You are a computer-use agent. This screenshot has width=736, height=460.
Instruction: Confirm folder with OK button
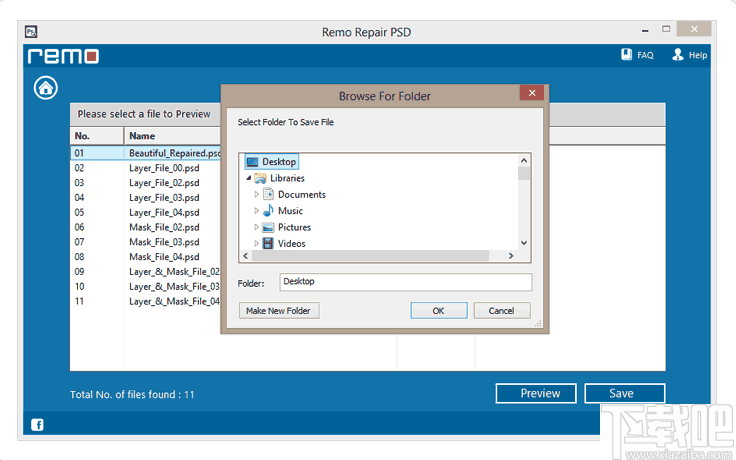click(x=438, y=311)
